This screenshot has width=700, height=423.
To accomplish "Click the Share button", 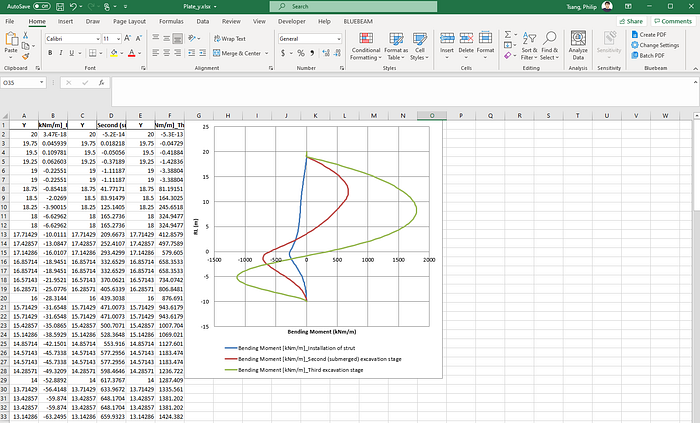I will pos(631,21).
